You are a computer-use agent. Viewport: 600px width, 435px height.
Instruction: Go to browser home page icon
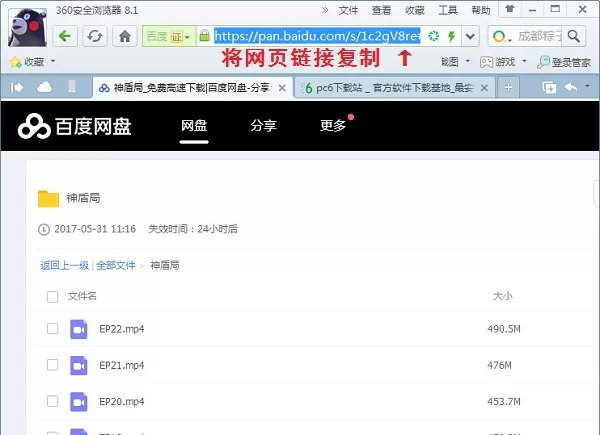[125, 36]
